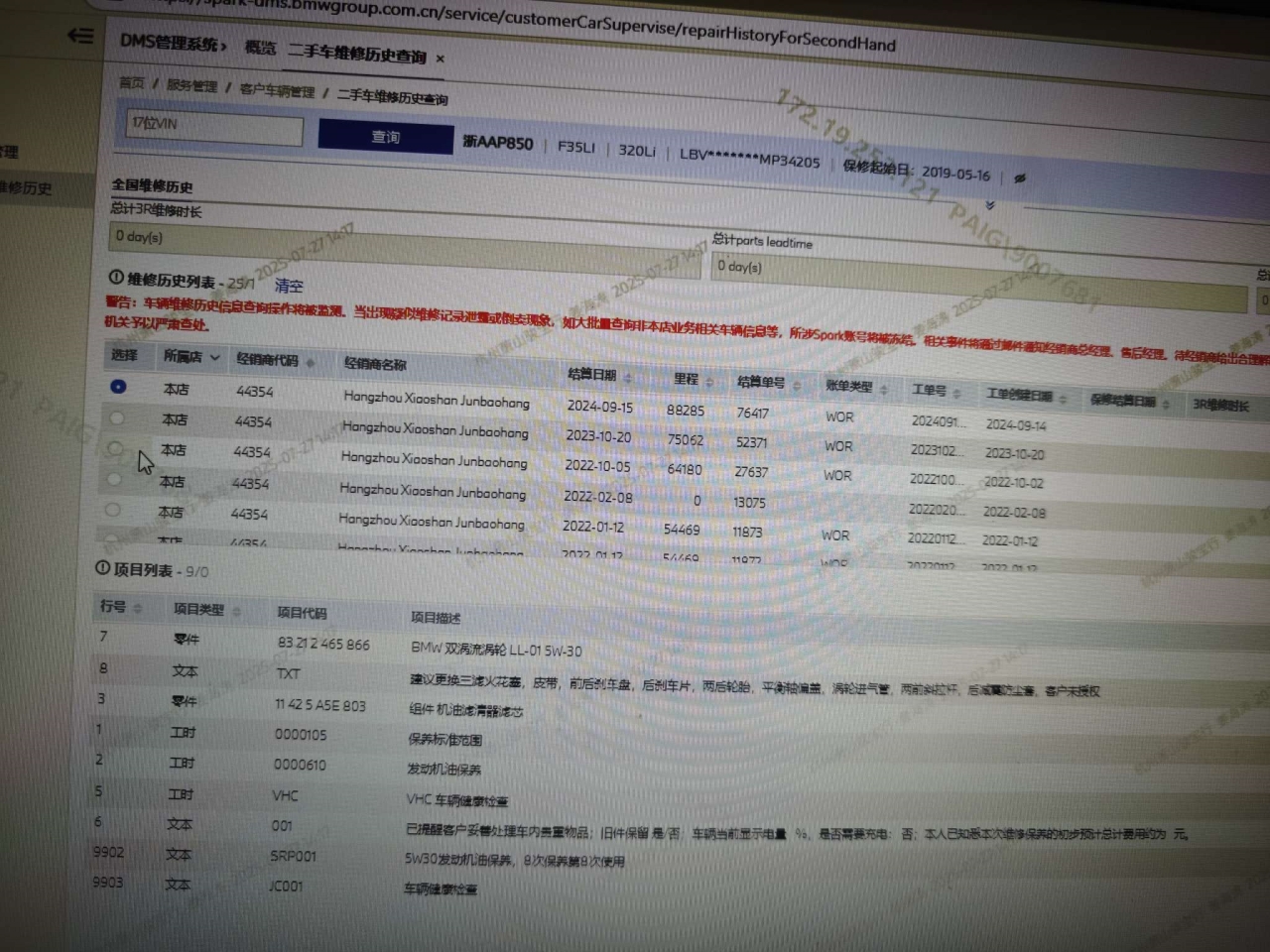Collapse the sidebar with the menu fold icon

pyautogui.click(x=80, y=36)
